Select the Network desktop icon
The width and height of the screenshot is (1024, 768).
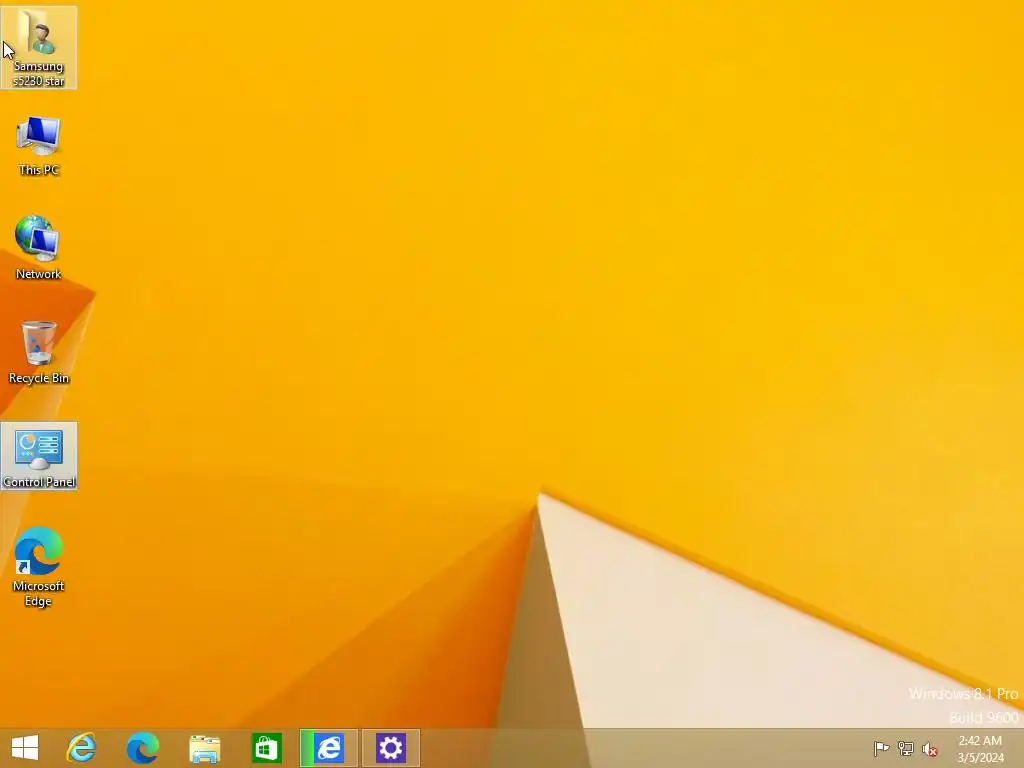pyautogui.click(x=39, y=248)
